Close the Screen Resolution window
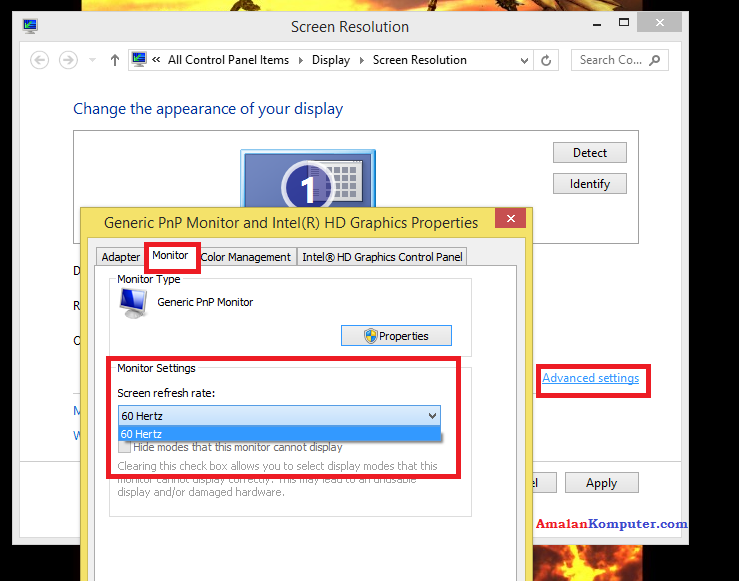This screenshot has width=739, height=581. coord(659,23)
